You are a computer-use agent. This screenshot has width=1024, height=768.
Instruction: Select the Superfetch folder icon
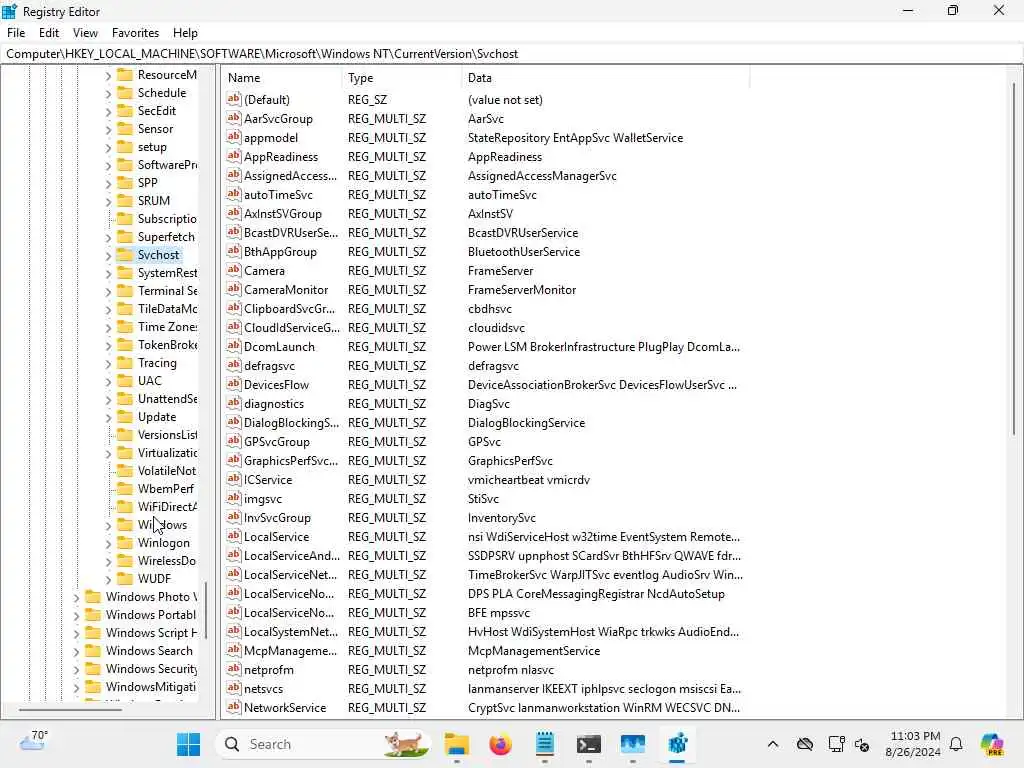pos(125,236)
